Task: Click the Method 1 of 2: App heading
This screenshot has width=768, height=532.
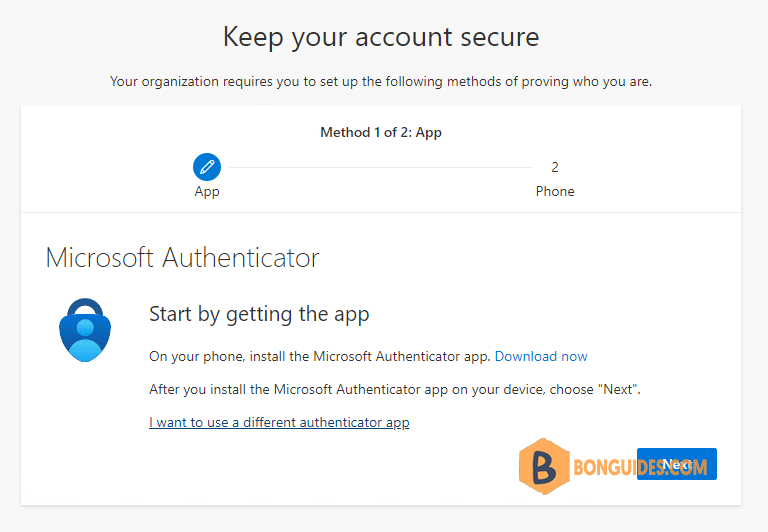Action: pos(381,132)
